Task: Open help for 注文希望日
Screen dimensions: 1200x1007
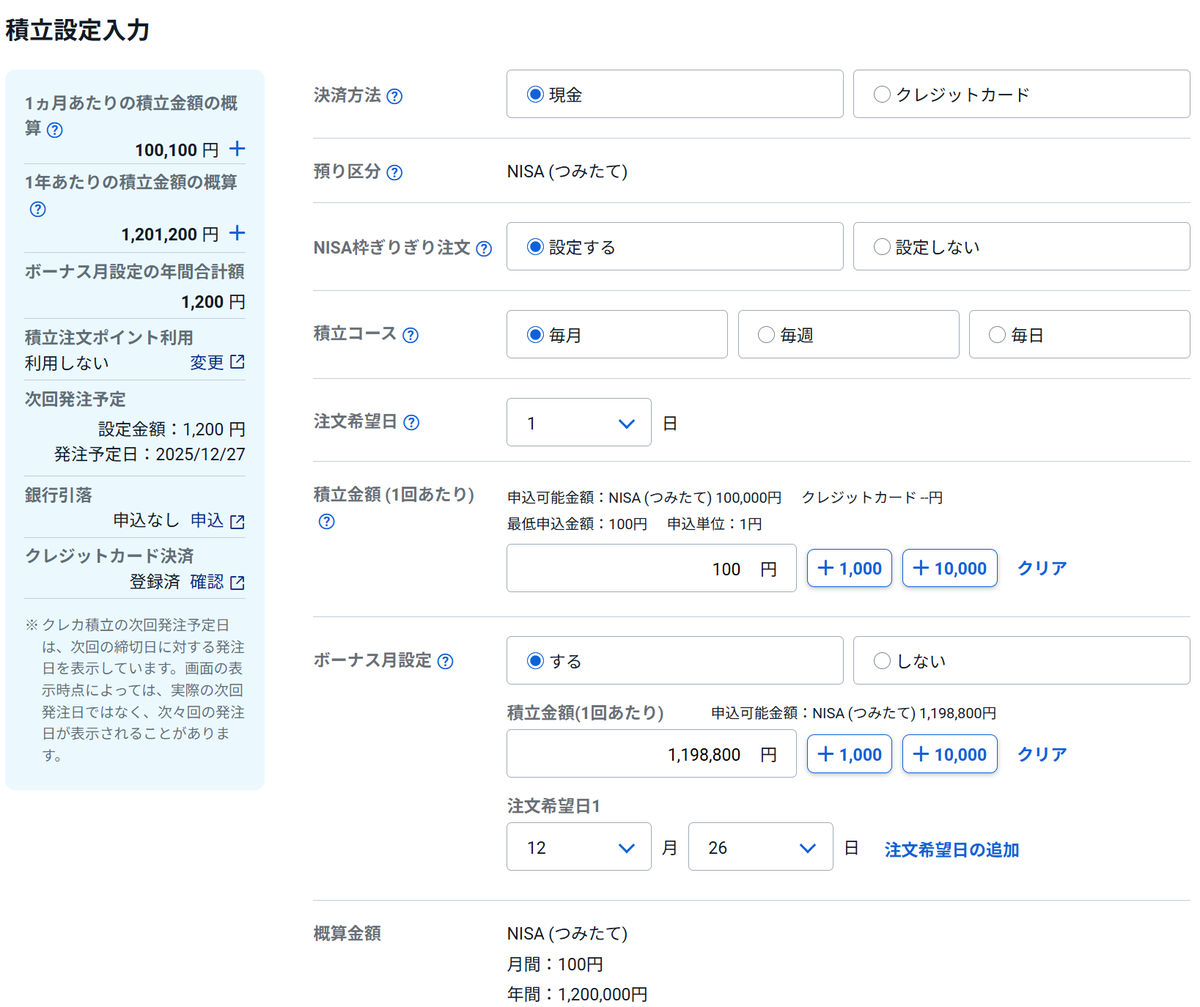Action: point(411,422)
